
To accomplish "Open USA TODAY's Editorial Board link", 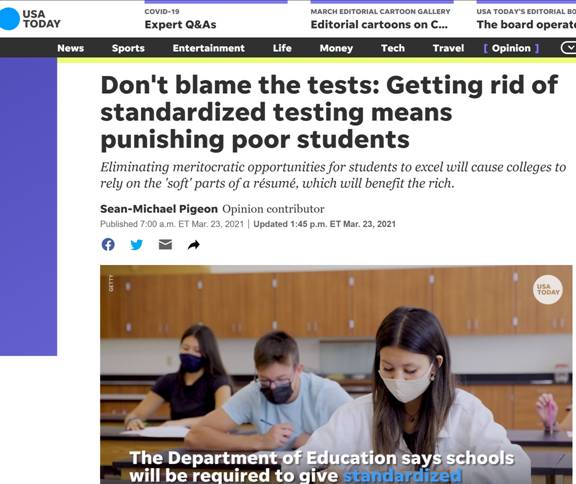I will pyautogui.click(x=526, y=19).
